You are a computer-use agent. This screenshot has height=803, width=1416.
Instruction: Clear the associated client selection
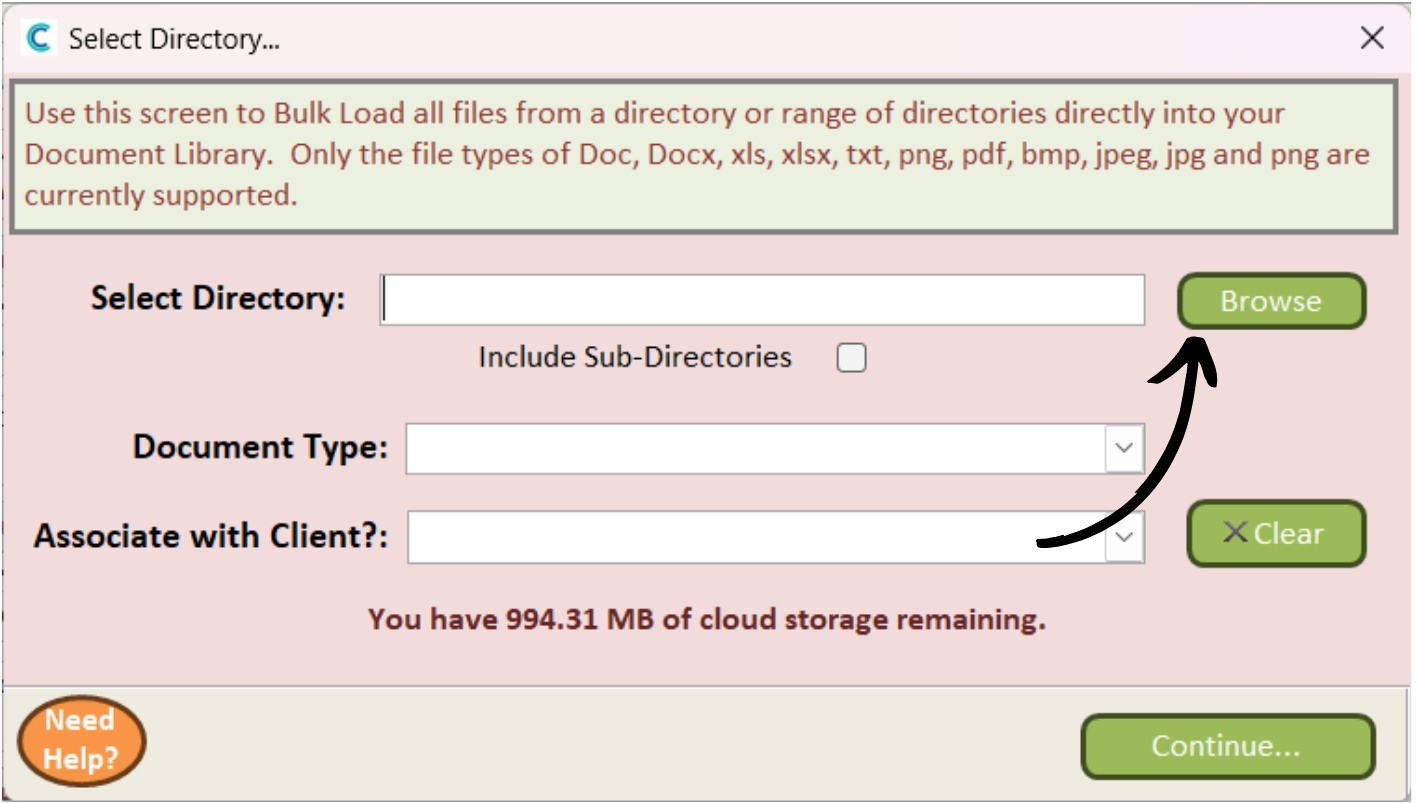pos(1276,533)
